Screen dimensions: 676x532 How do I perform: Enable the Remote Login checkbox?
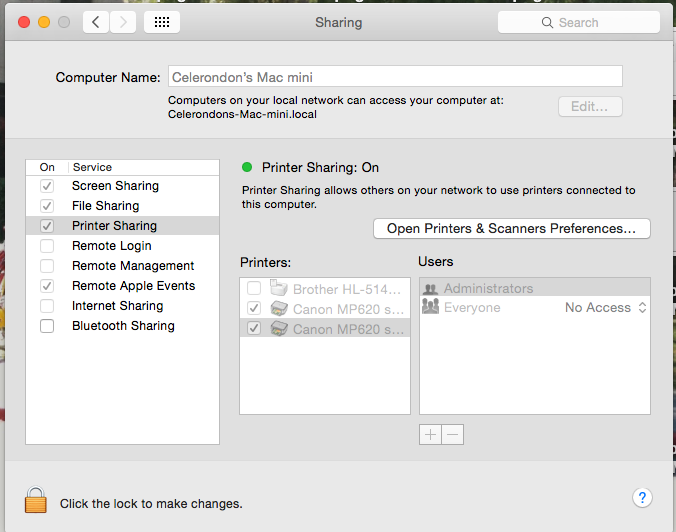(x=47, y=246)
